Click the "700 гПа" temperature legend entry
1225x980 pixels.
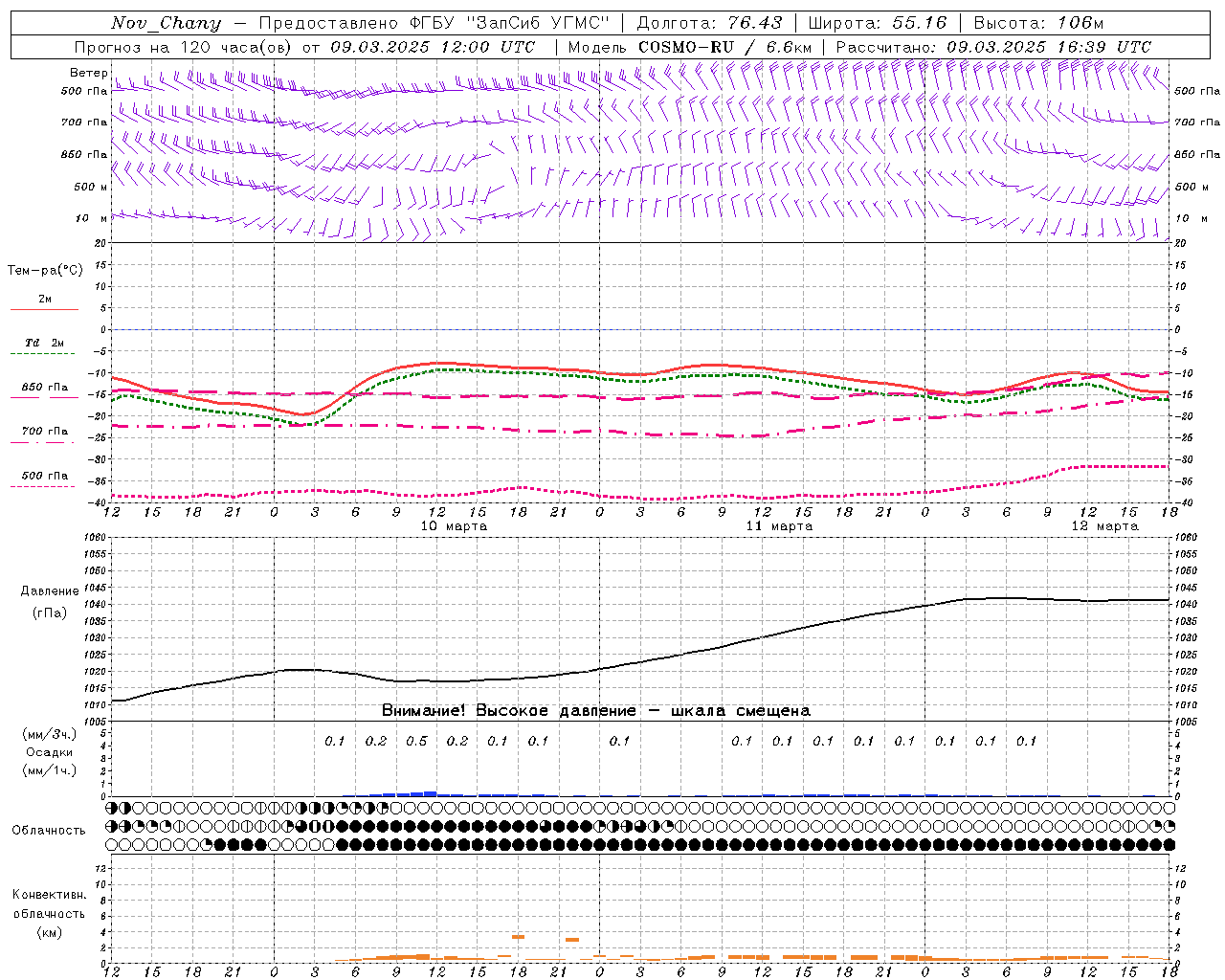click(45, 431)
